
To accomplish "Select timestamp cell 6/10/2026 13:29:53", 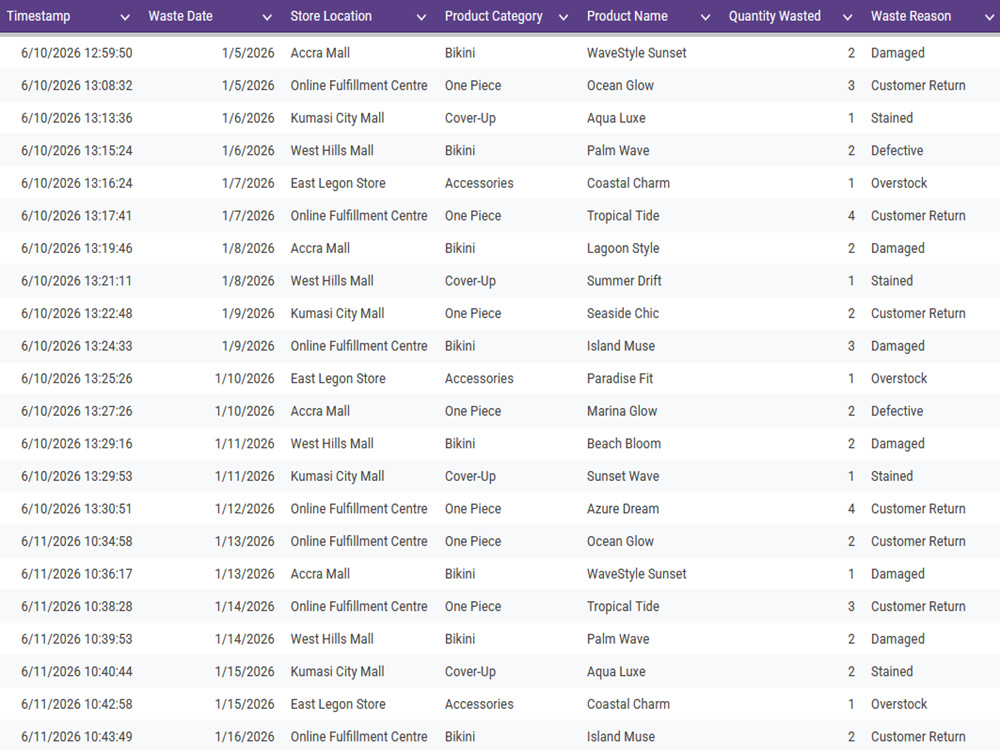I will (77, 476).
